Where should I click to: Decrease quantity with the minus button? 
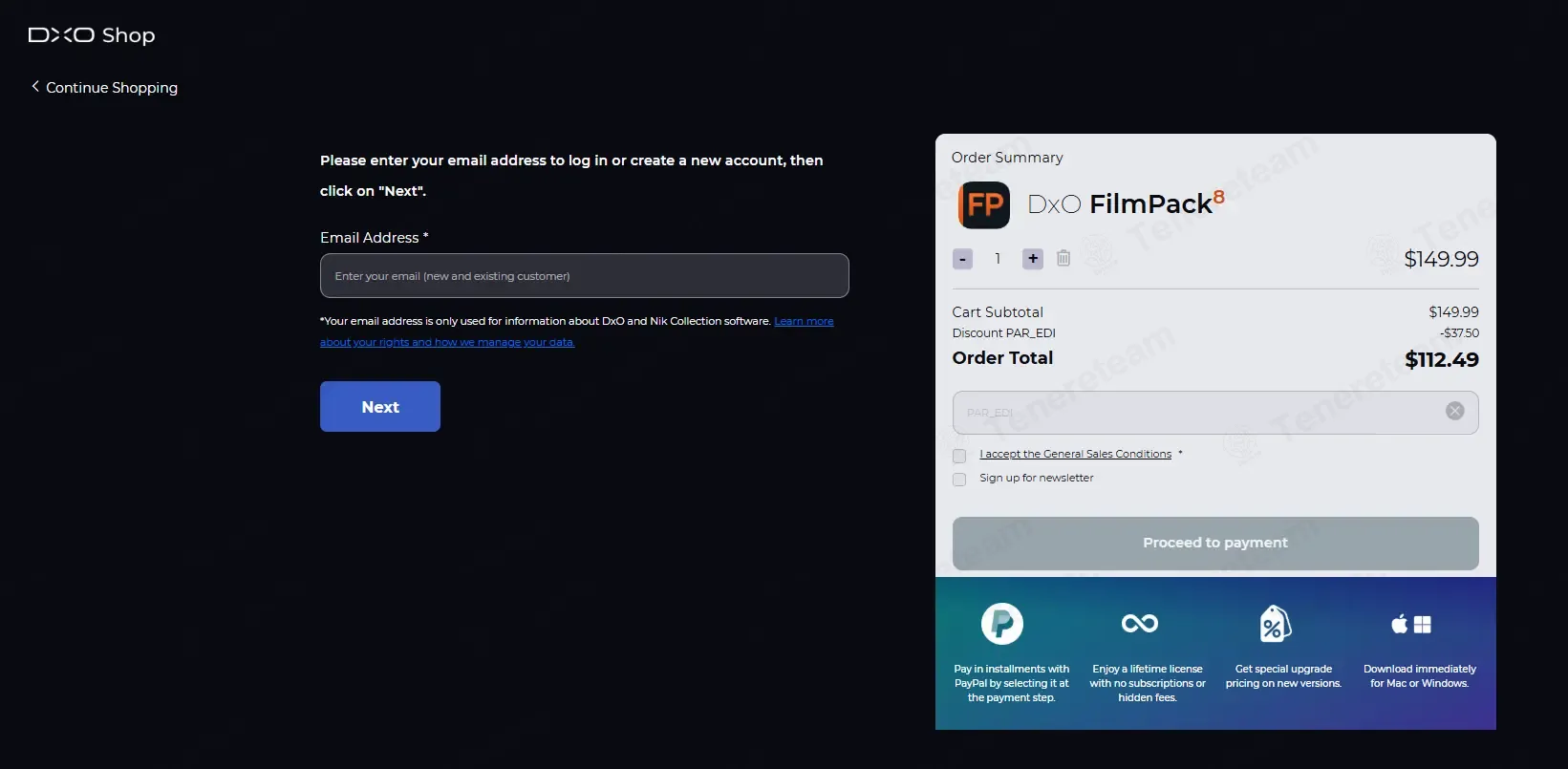962,259
